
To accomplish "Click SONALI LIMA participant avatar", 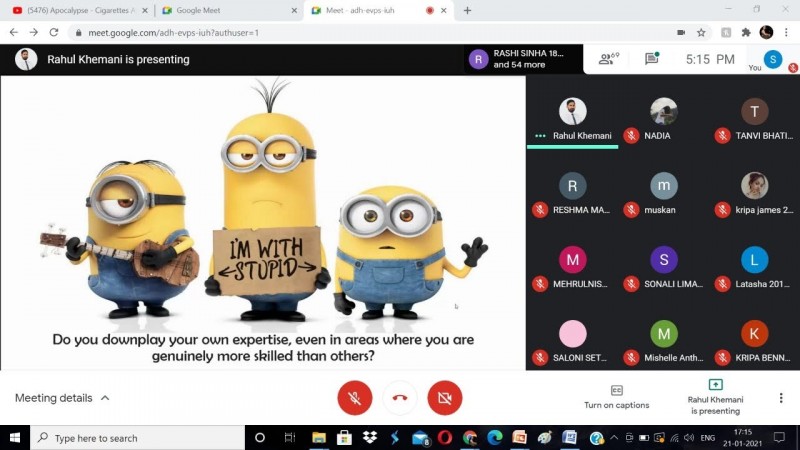I will click(x=663, y=260).
